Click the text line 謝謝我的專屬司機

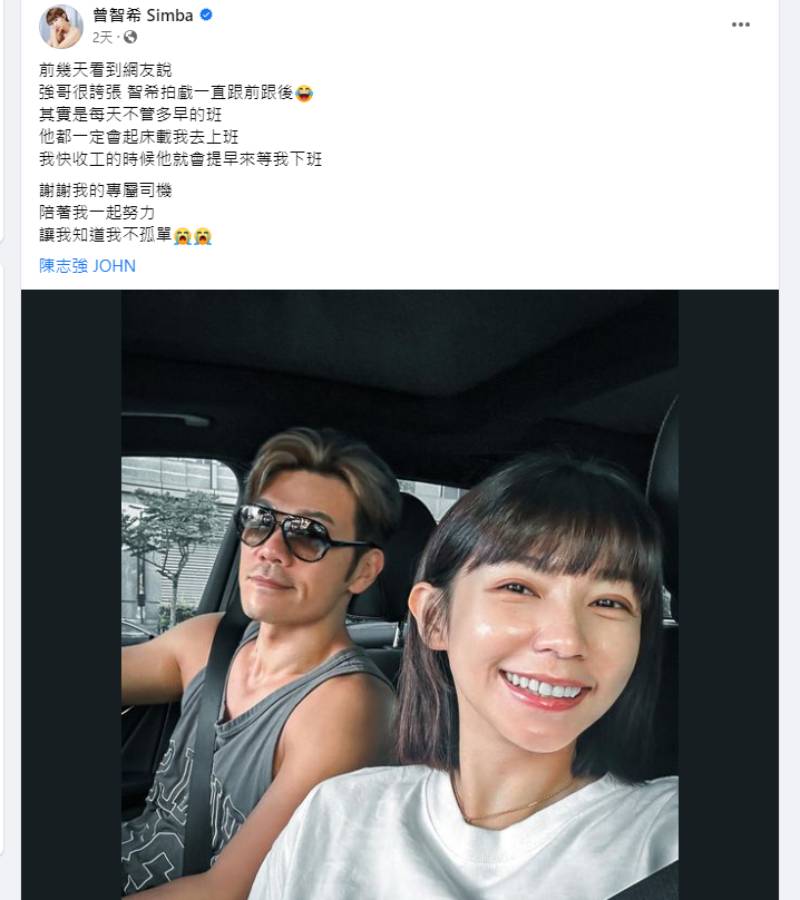point(105,190)
